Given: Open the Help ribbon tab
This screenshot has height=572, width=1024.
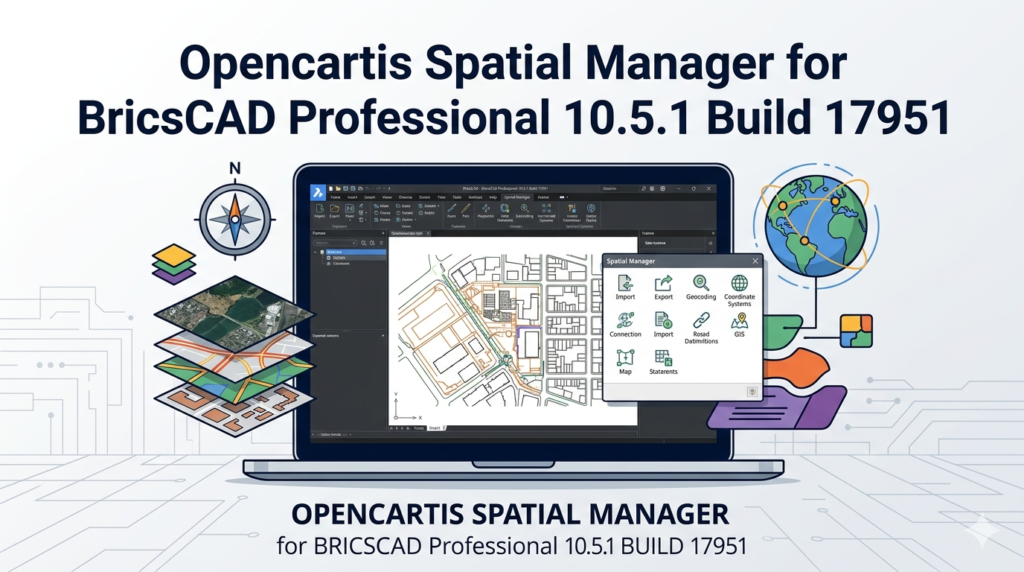Looking at the screenshot, I should tap(493, 197).
